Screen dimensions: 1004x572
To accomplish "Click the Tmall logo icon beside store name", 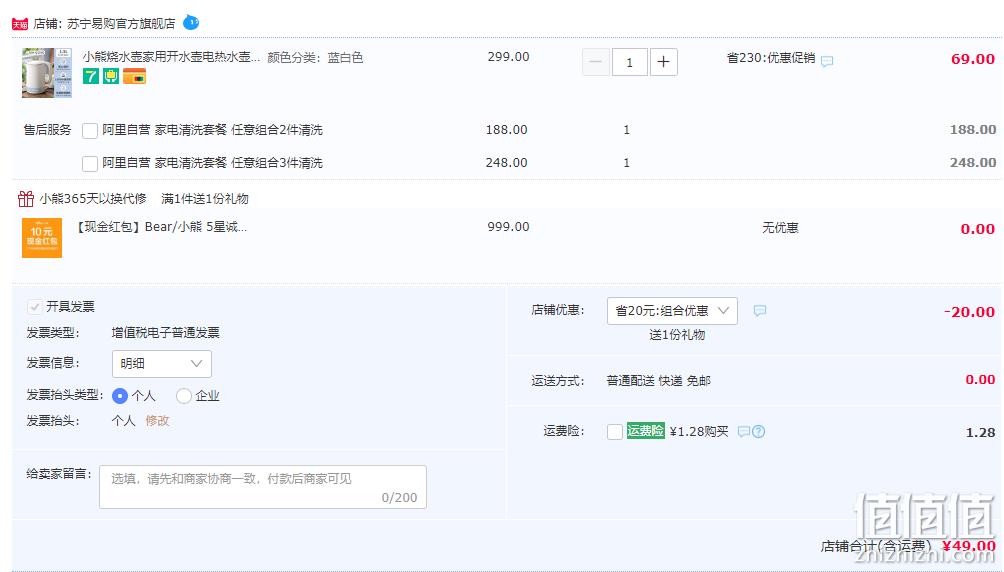I will [x=20, y=24].
